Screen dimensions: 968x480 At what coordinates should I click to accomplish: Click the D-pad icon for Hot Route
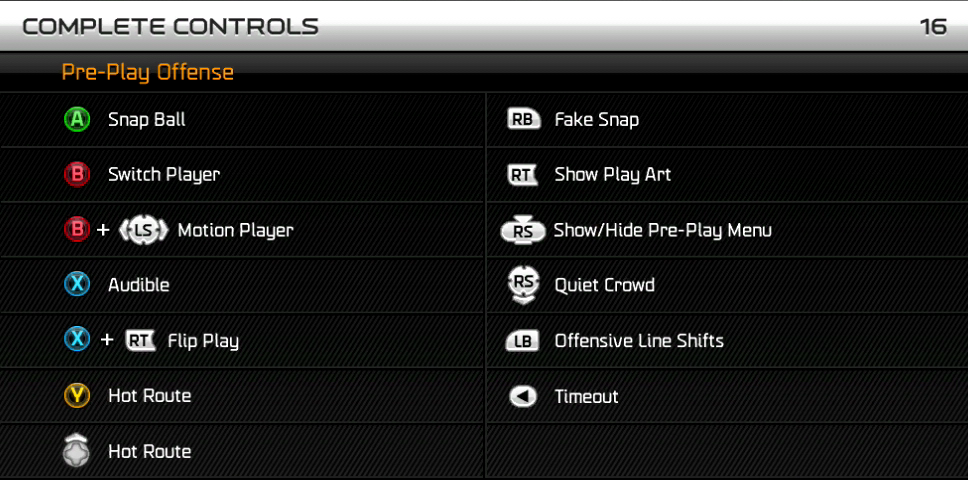pyautogui.click(x=77, y=450)
